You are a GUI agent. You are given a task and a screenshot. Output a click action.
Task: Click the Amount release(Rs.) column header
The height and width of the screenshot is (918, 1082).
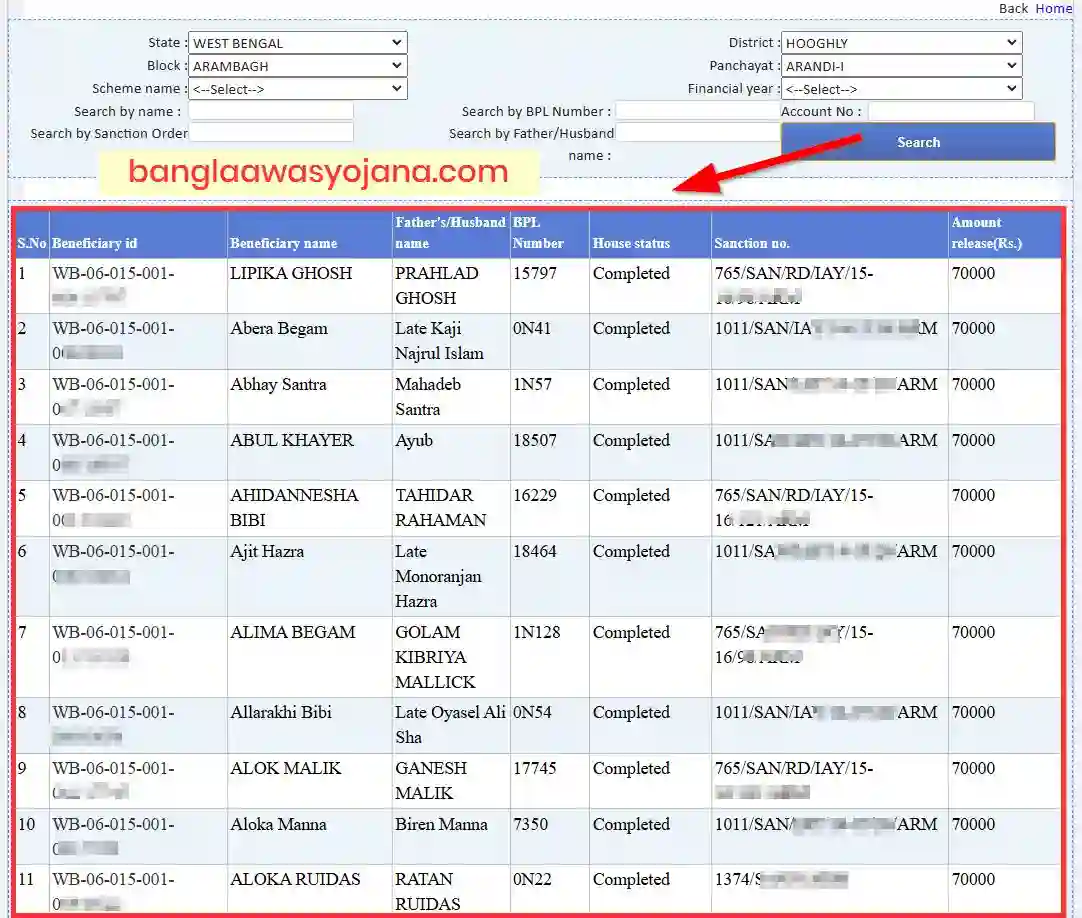click(987, 233)
